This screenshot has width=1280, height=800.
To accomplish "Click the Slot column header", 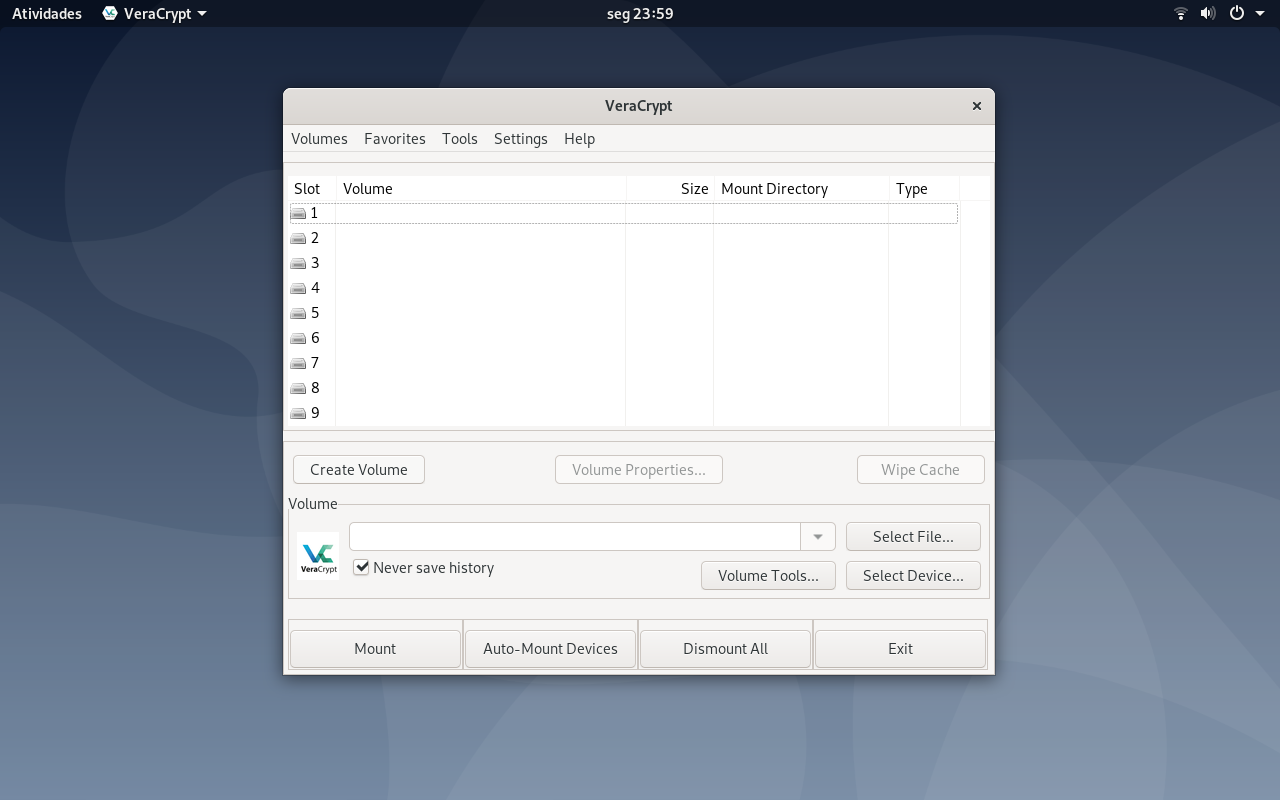I will (x=311, y=189).
